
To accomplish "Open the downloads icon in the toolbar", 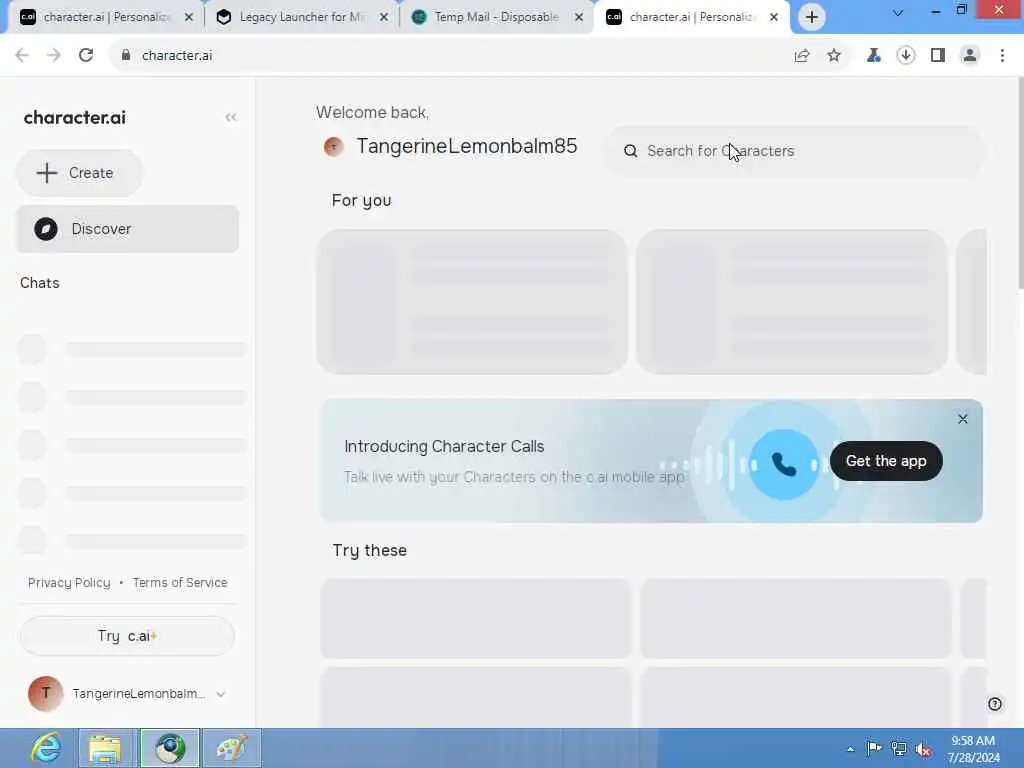I will [906, 56].
